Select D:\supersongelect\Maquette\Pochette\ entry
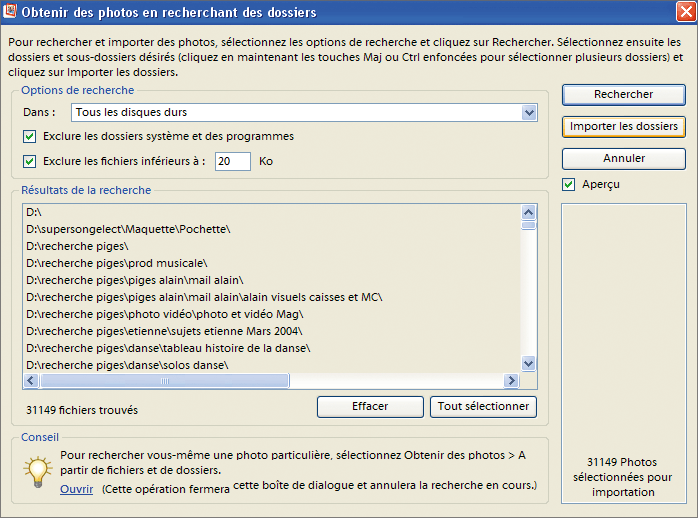698x518 pixels. (128, 229)
